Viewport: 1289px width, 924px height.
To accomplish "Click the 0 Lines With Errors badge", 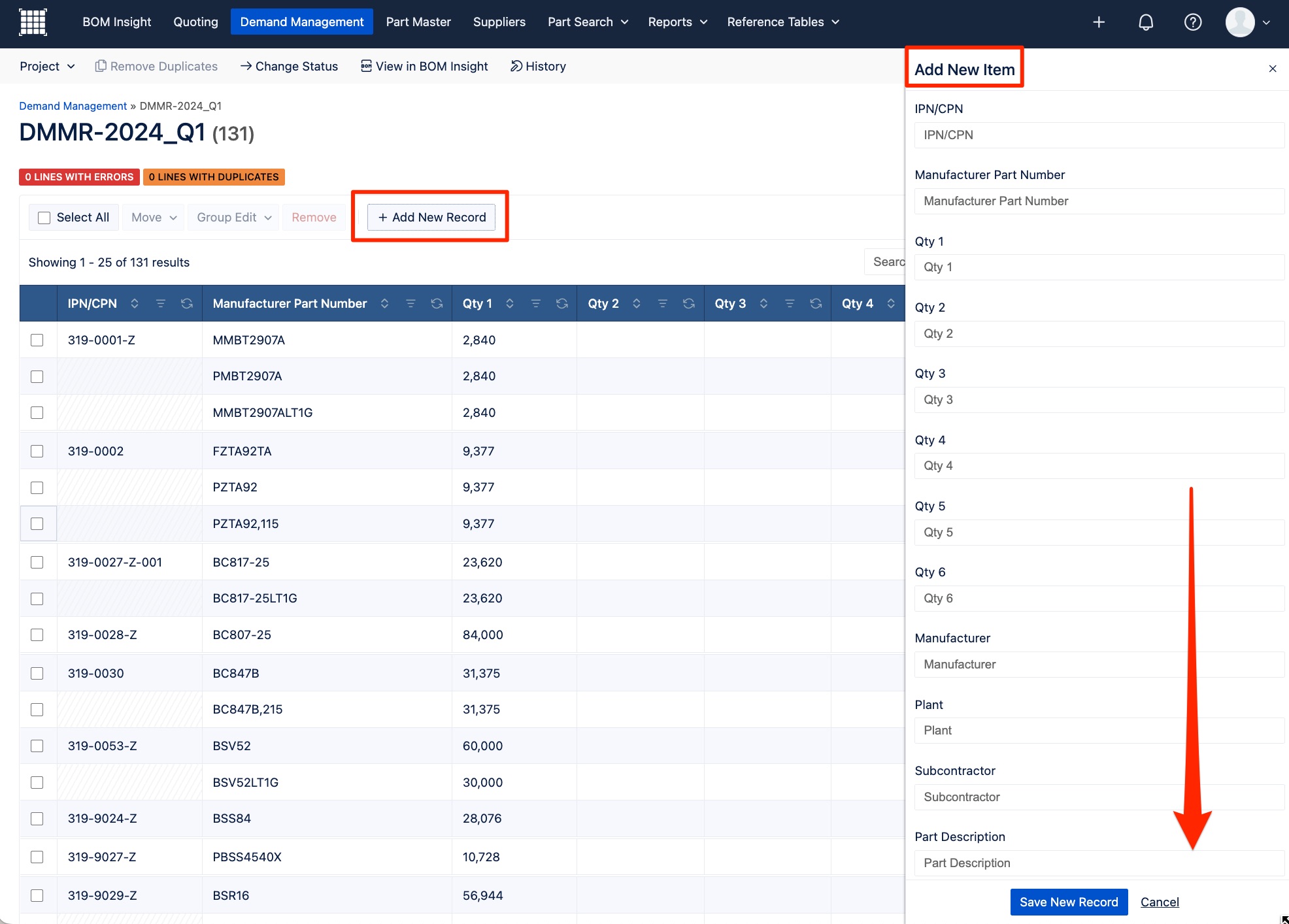I will click(x=79, y=176).
